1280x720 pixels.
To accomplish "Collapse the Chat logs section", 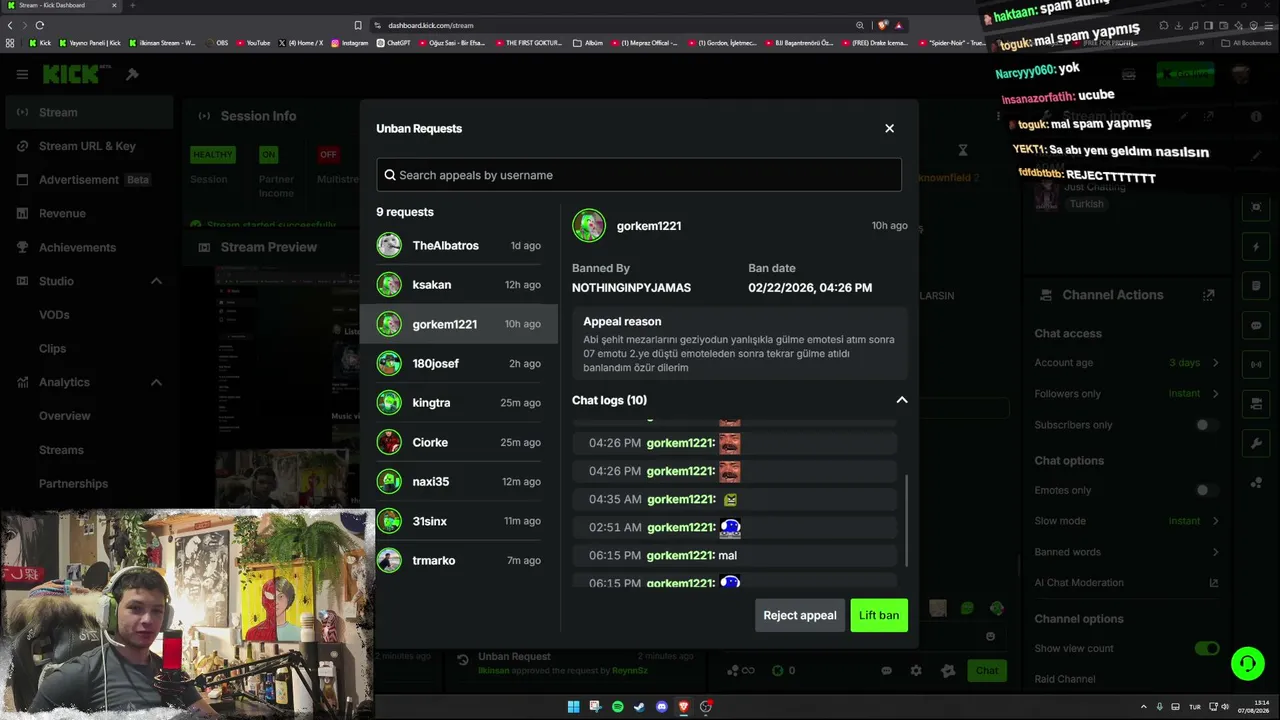I will (x=901, y=400).
